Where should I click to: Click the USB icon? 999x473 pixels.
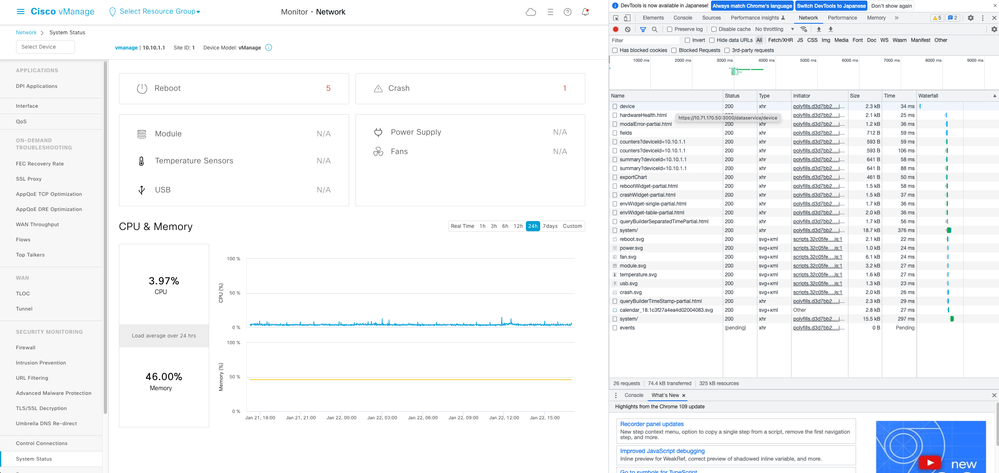tap(141, 189)
